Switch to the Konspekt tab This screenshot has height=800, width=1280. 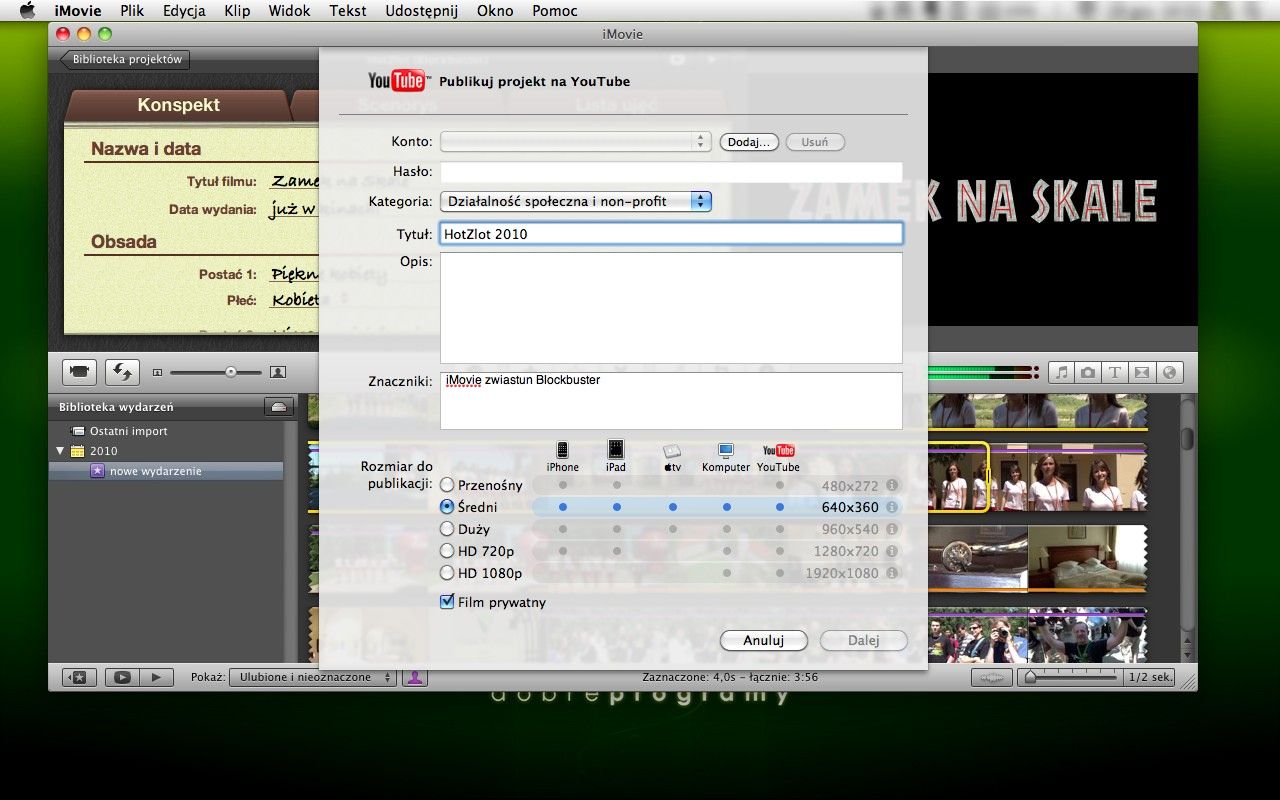click(x=178, y=104)
